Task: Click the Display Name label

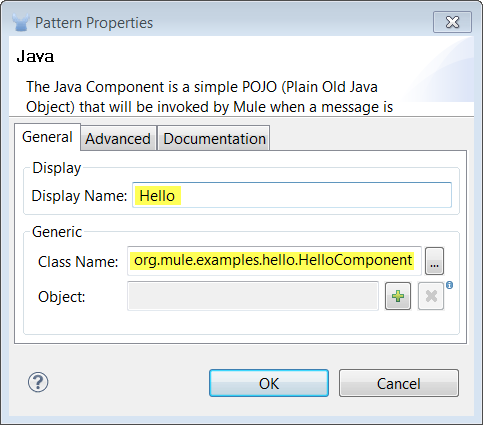Action: pyautogui.click(x=79, y=196)
